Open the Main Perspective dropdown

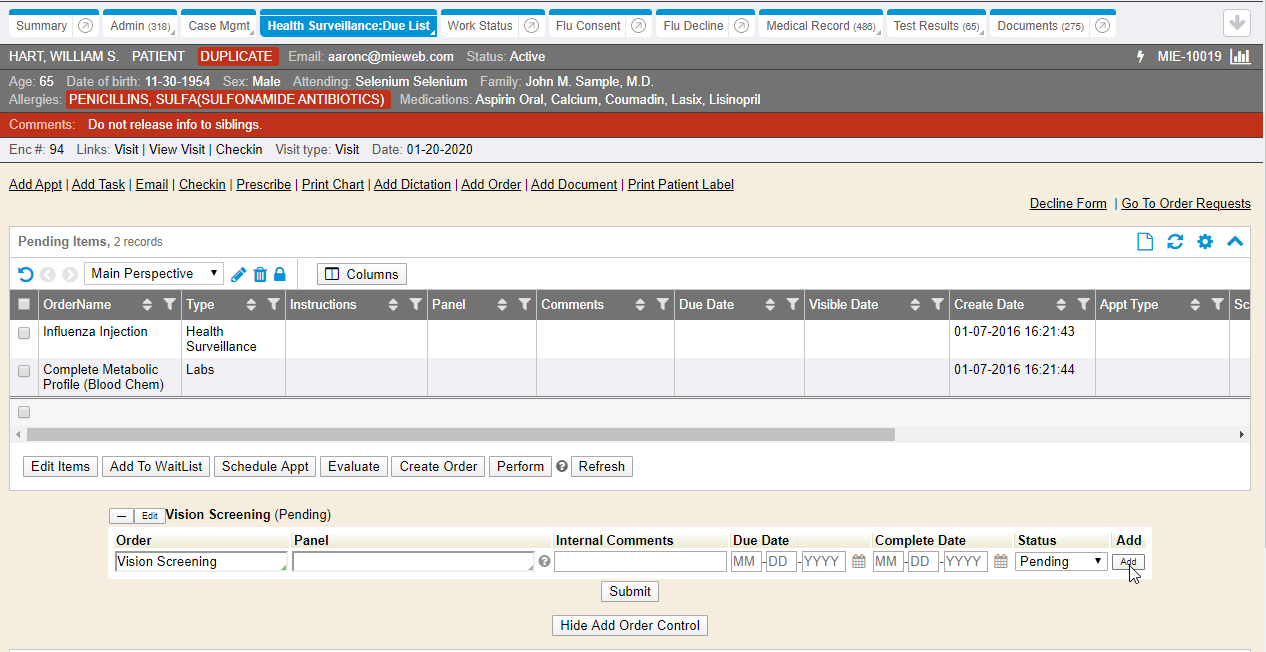(x=155, y=274)
